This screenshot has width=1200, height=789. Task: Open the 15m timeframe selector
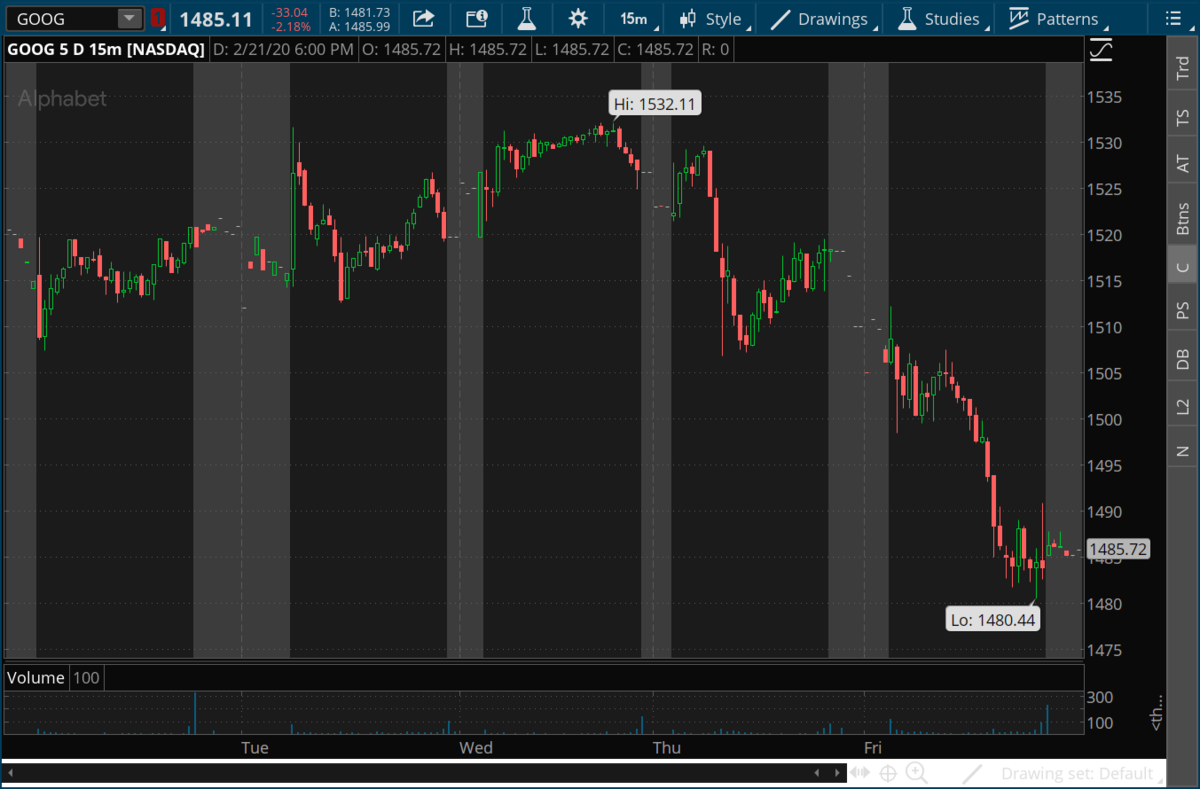[633, 18]
